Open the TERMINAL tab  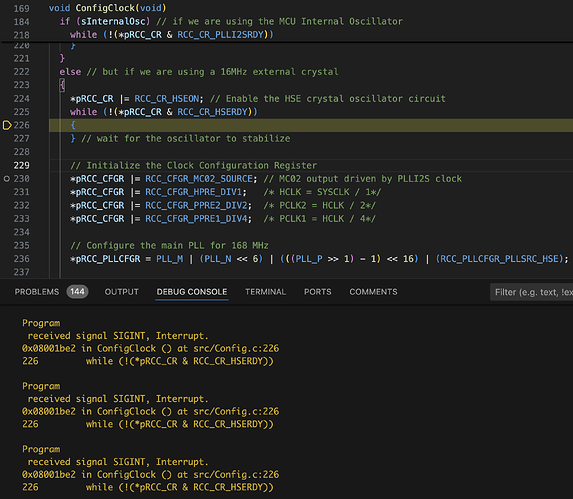[265, 292]
